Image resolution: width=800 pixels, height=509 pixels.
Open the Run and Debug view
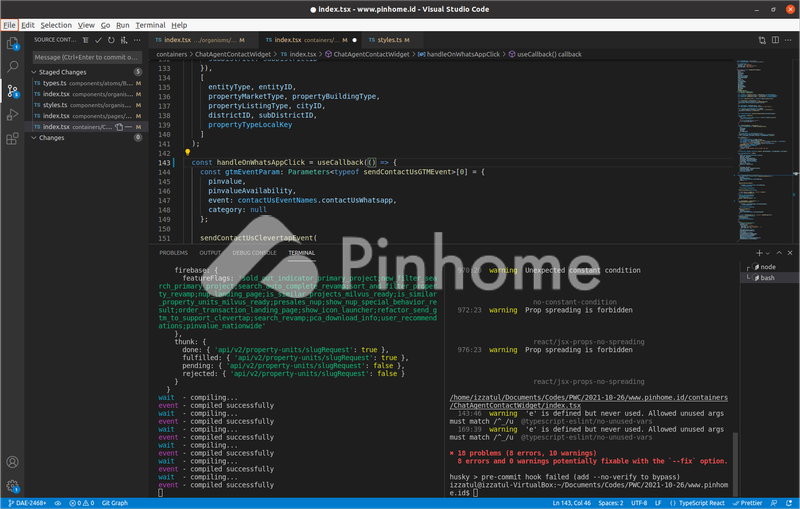(x=13, y=115)
